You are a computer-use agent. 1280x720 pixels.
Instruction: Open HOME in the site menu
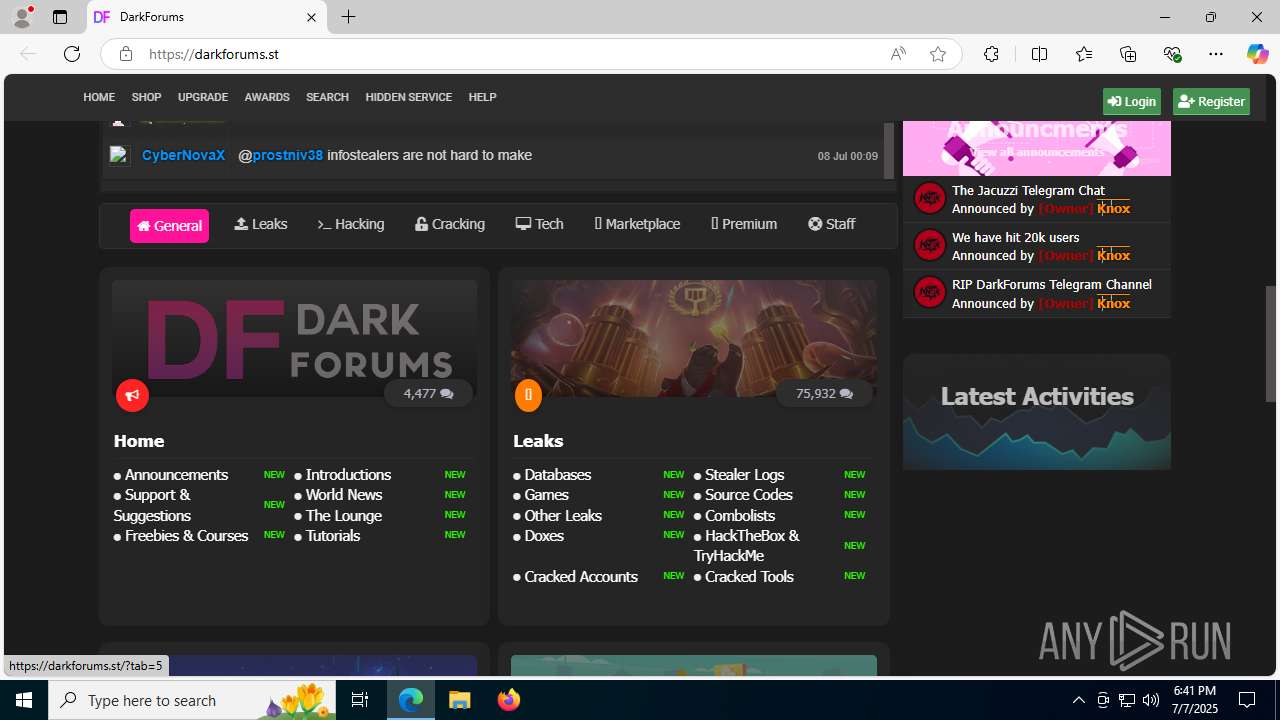coord(99,97)
